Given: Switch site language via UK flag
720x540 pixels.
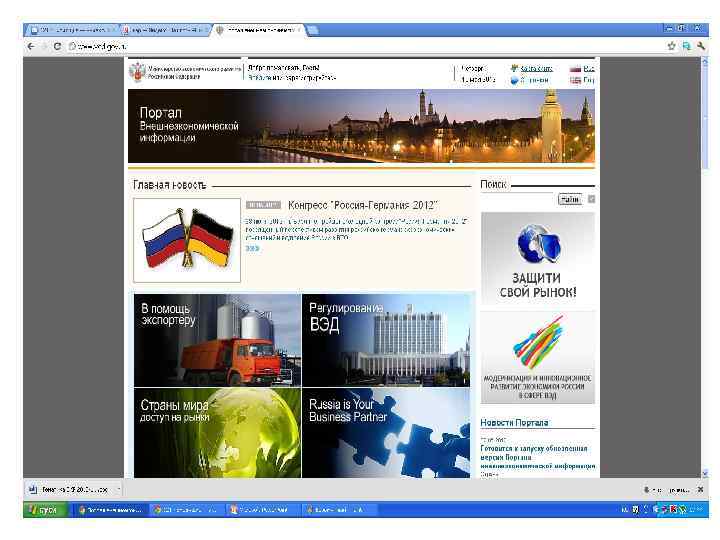Looking at the screenshot, I should 575,80.
